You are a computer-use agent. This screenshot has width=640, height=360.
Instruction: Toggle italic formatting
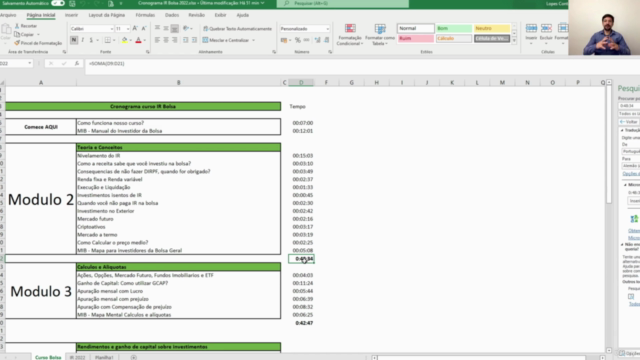point(82,40)
